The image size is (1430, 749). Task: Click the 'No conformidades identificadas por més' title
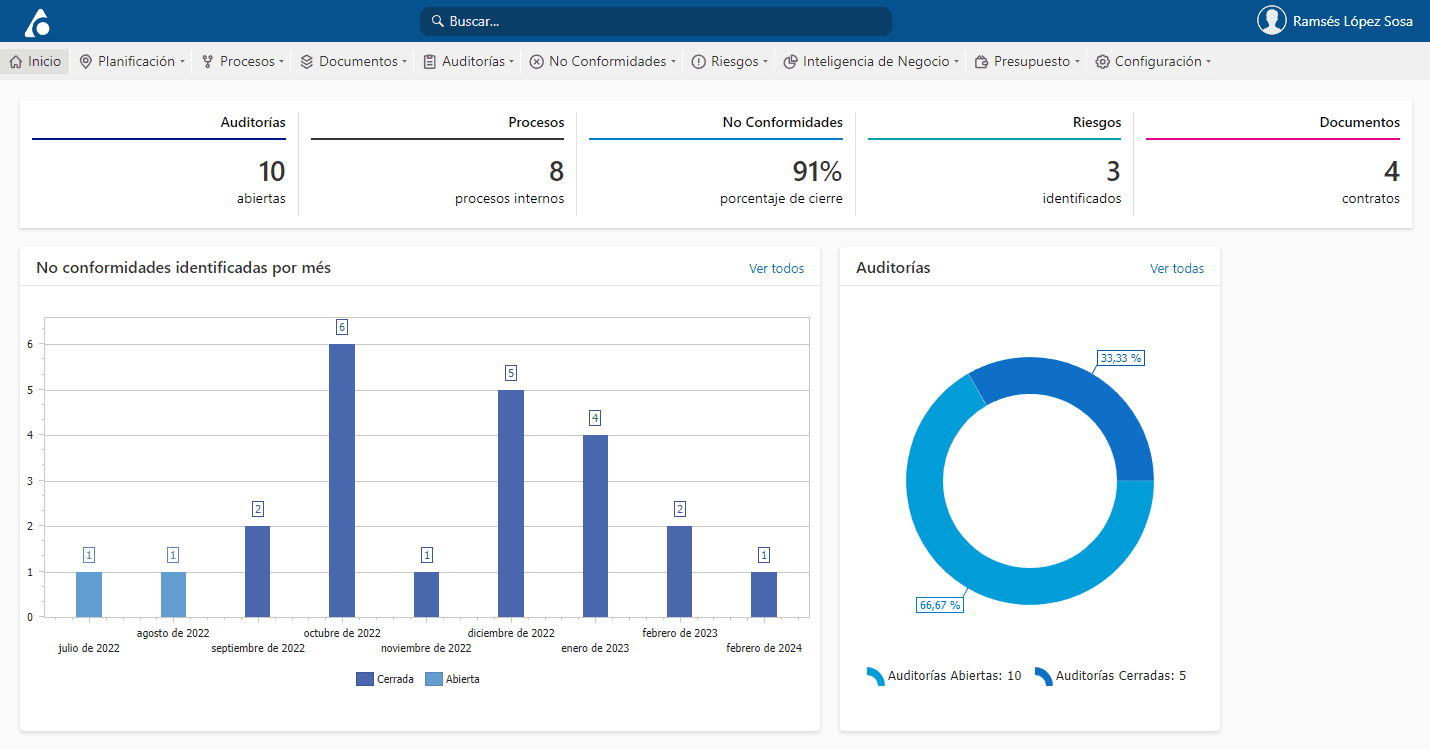click(184, 268)
